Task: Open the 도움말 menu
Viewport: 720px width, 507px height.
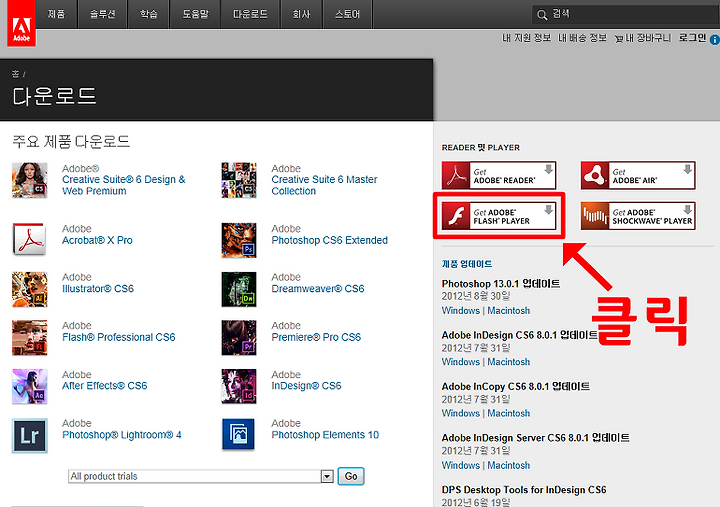Action: click(x=195, y=14)
